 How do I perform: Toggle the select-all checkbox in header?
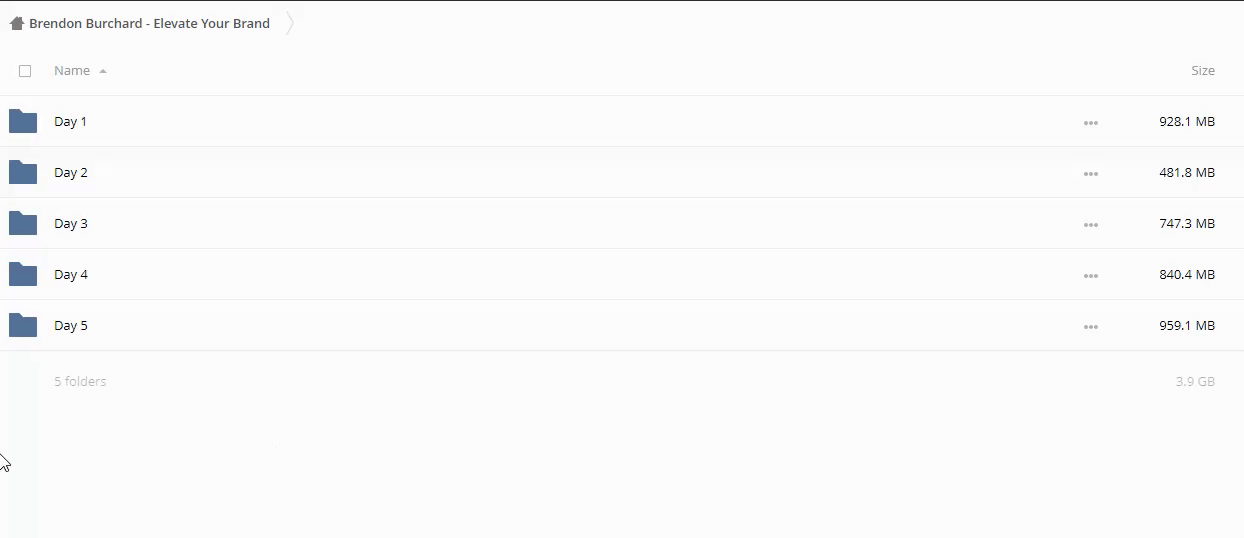click(x=25, y=71)
